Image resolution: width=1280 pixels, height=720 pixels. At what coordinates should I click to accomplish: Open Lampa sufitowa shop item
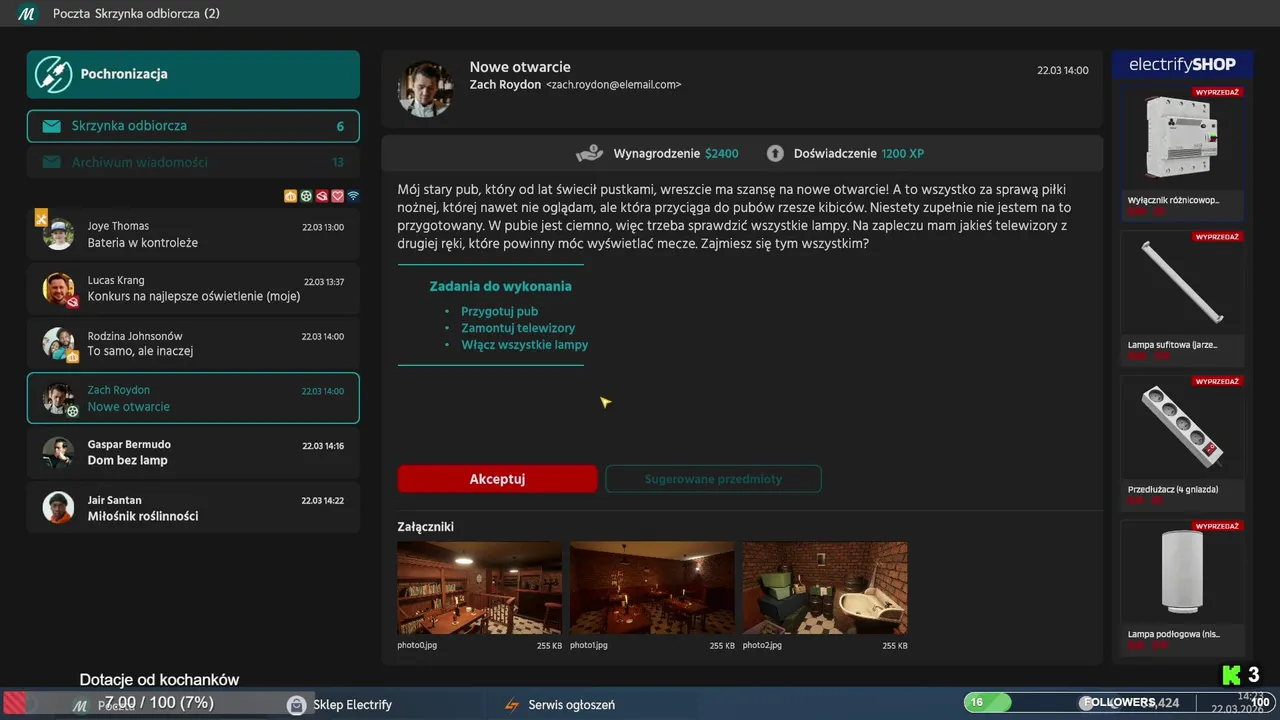[x=1182, y=297]
